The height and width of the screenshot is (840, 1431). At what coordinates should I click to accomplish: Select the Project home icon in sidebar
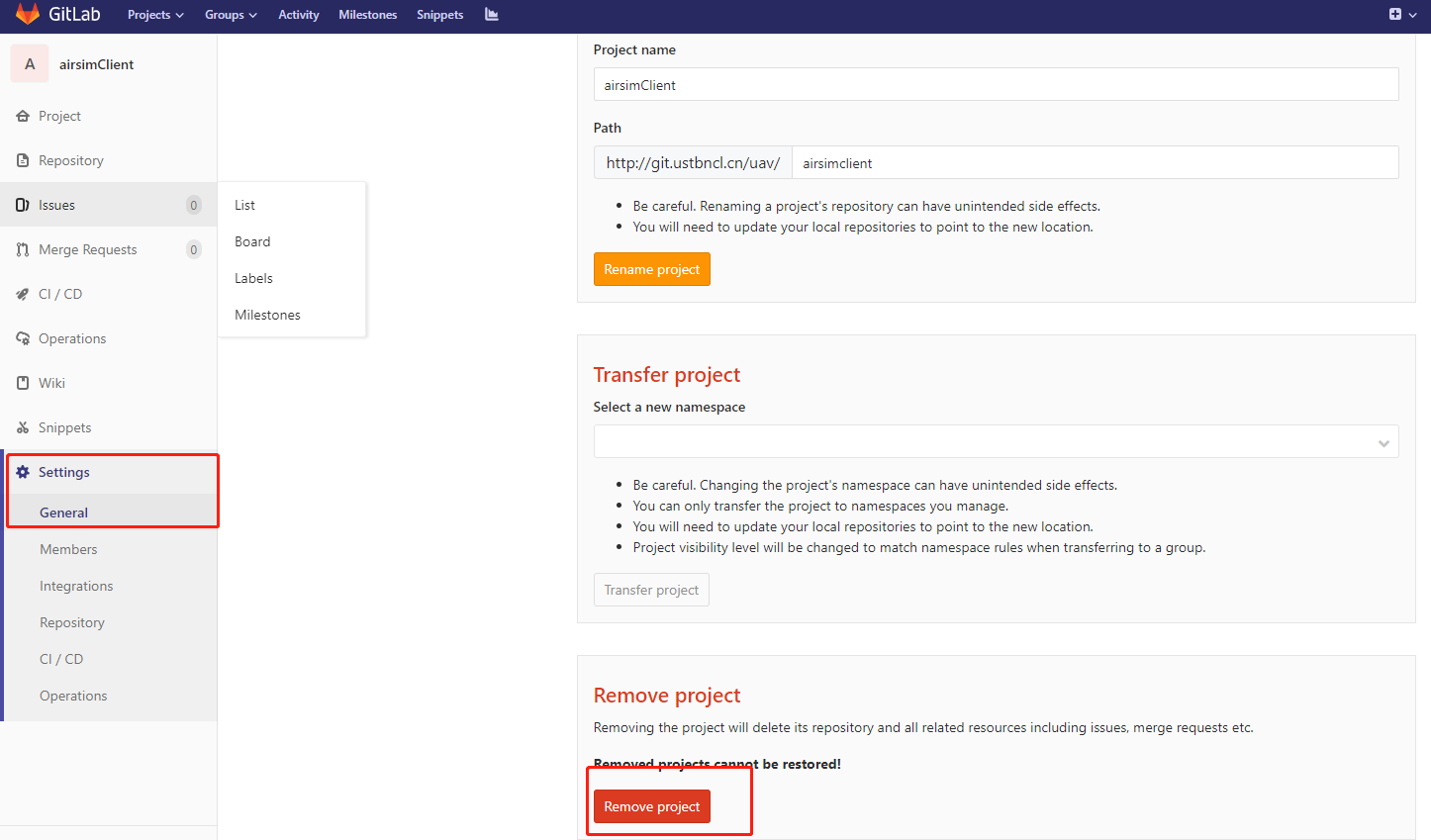(x=22, y=116)
